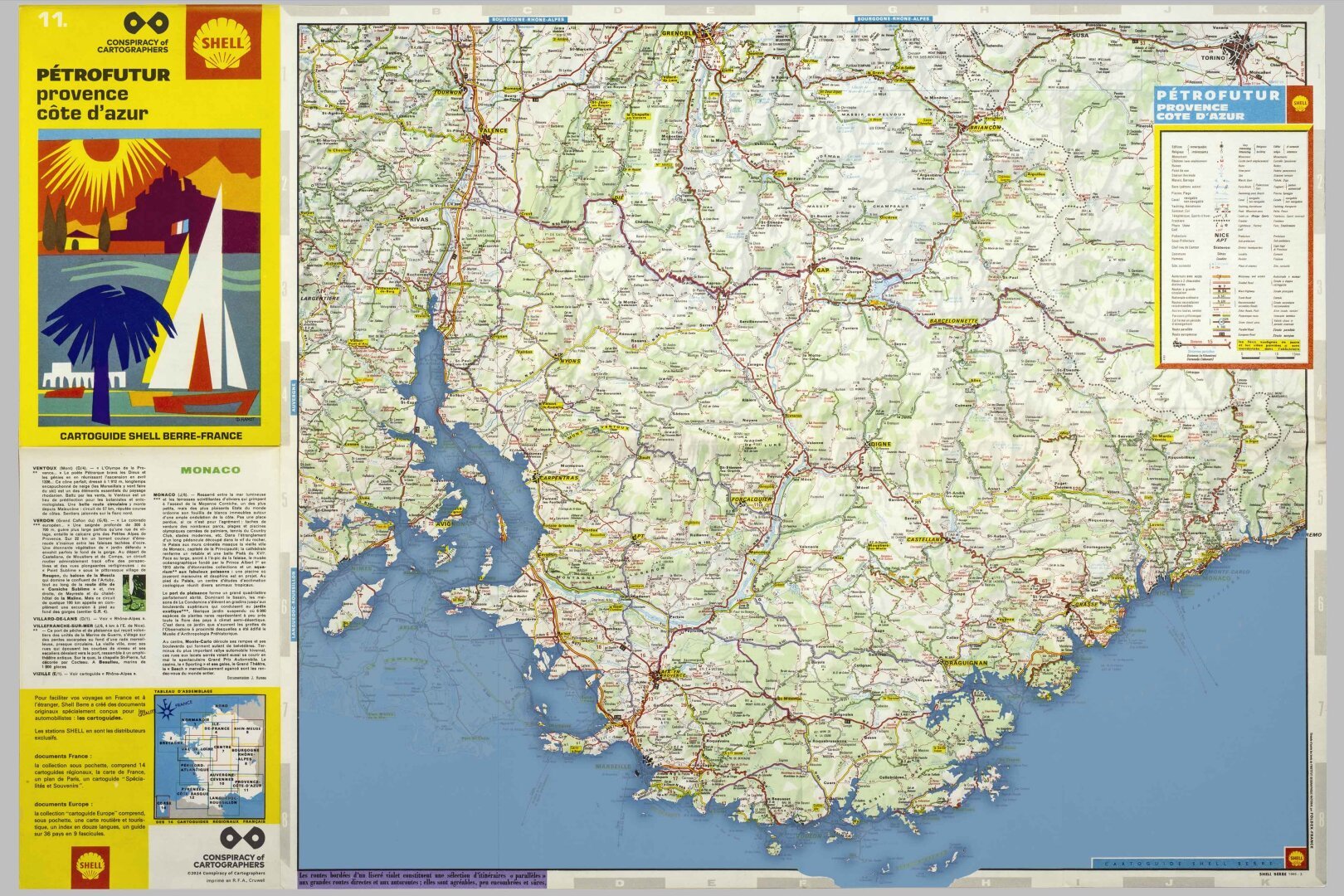Click the 'CASTELLANE' label on the map
Screen dimensions: 1344x896
[925, 539]
